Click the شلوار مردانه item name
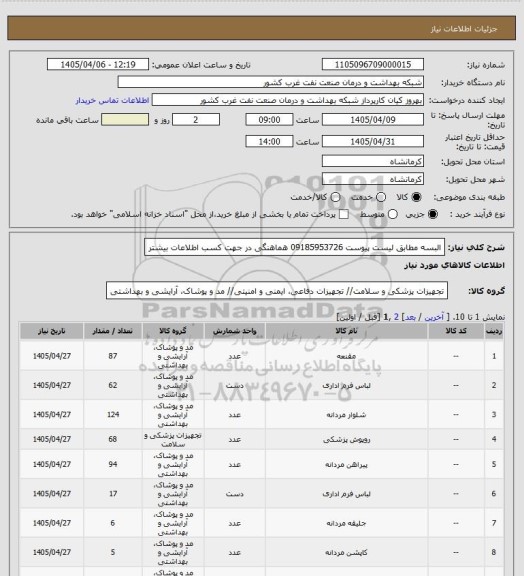 (x=346, y=415)
